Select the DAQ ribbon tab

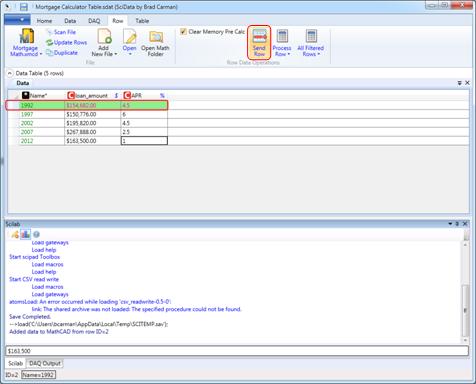[94, 21]
